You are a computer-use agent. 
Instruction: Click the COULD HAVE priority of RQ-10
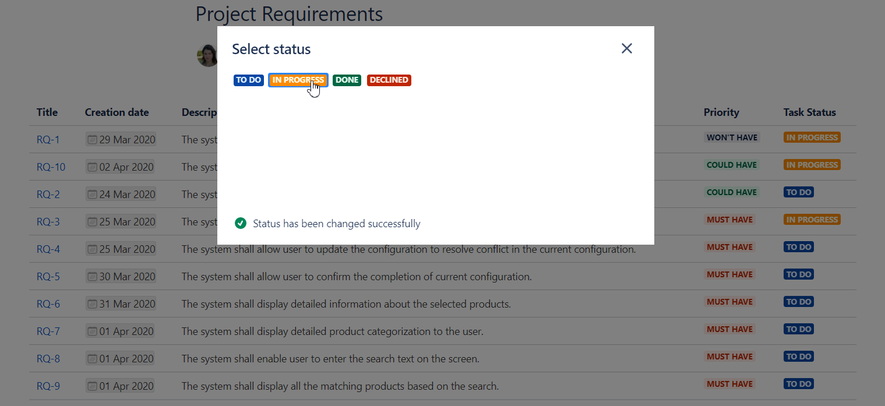pyautogui.click(x=731, y=165)
